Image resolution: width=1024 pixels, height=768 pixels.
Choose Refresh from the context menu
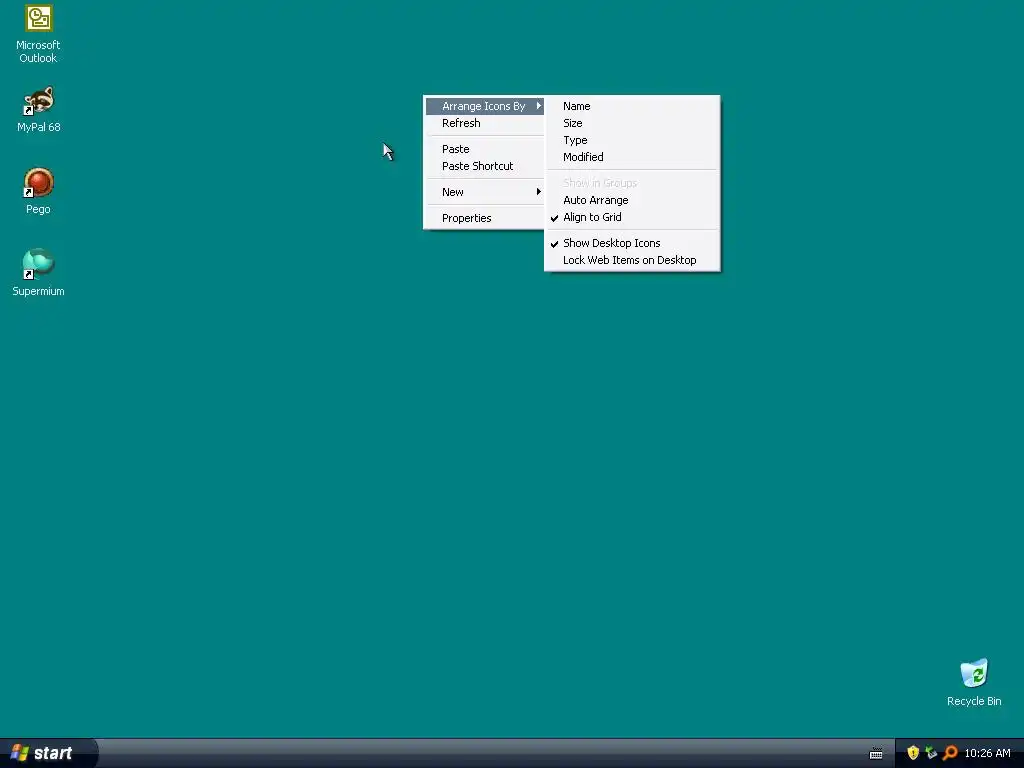(x=485, y=123)
